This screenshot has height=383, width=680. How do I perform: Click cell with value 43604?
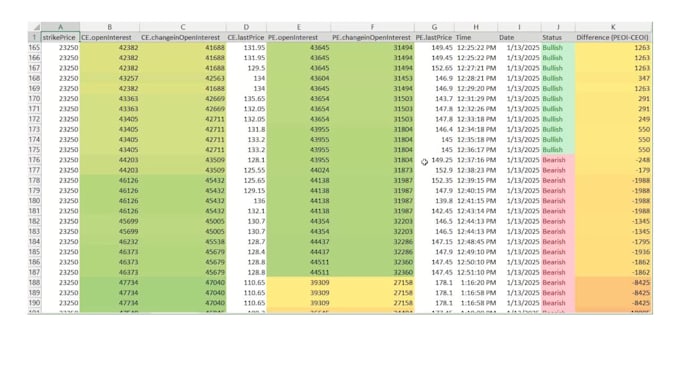(298, 79)
